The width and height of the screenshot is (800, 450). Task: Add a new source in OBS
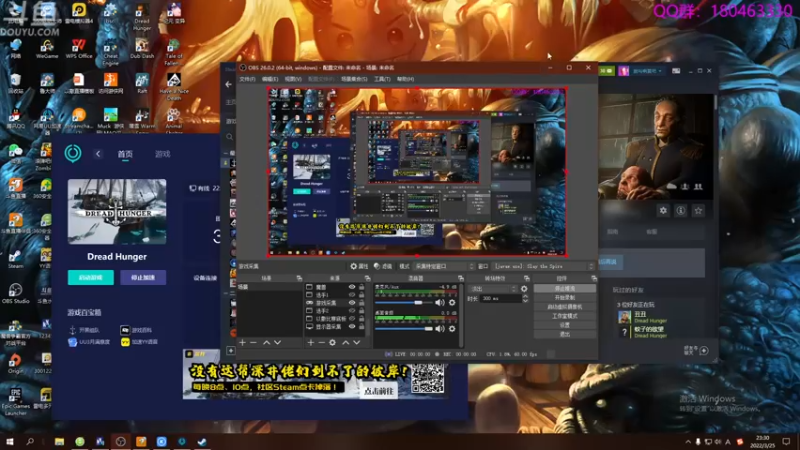(311, 342)
